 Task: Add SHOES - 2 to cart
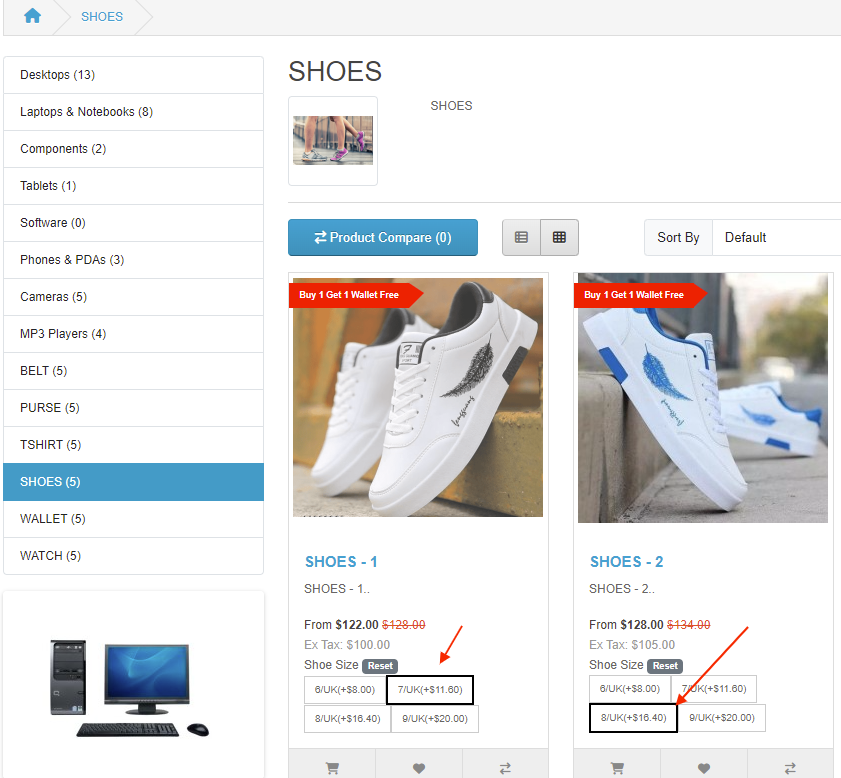click(x=617, y=767)
